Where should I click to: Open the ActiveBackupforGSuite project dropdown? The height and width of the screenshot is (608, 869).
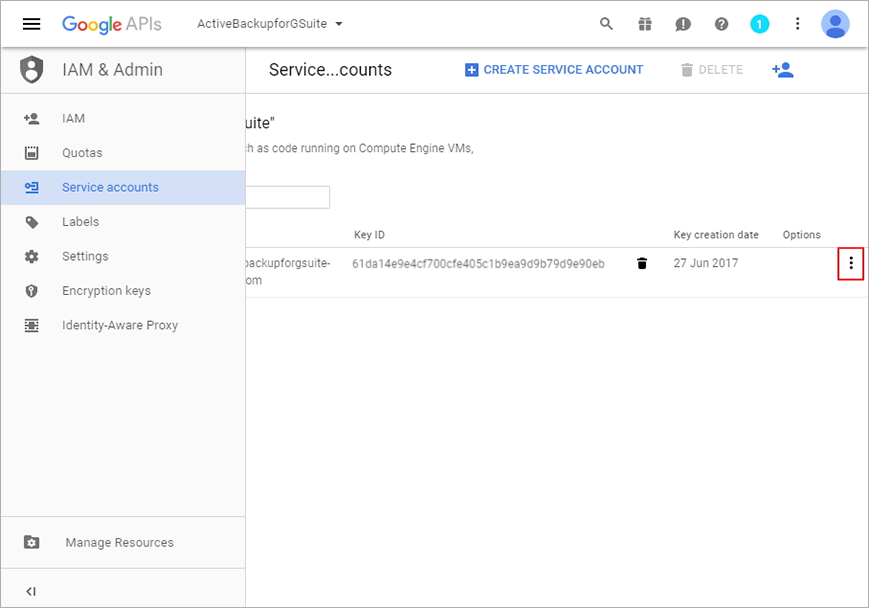pyautogui.click(x=270, y=24)
